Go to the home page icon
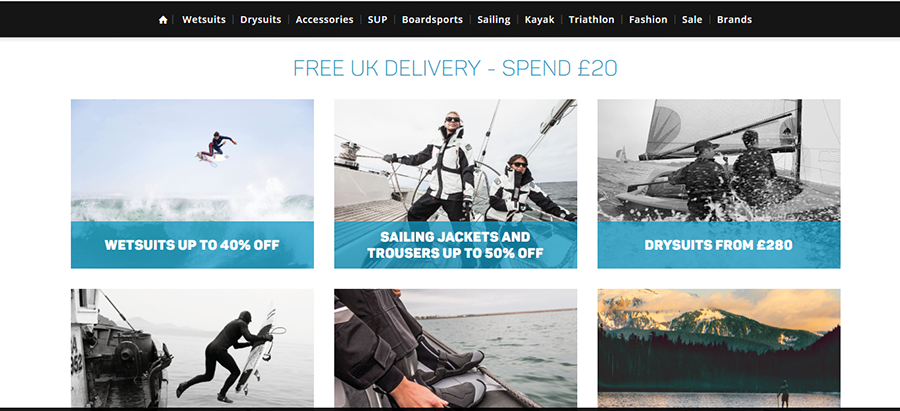 tap(163, 20)
